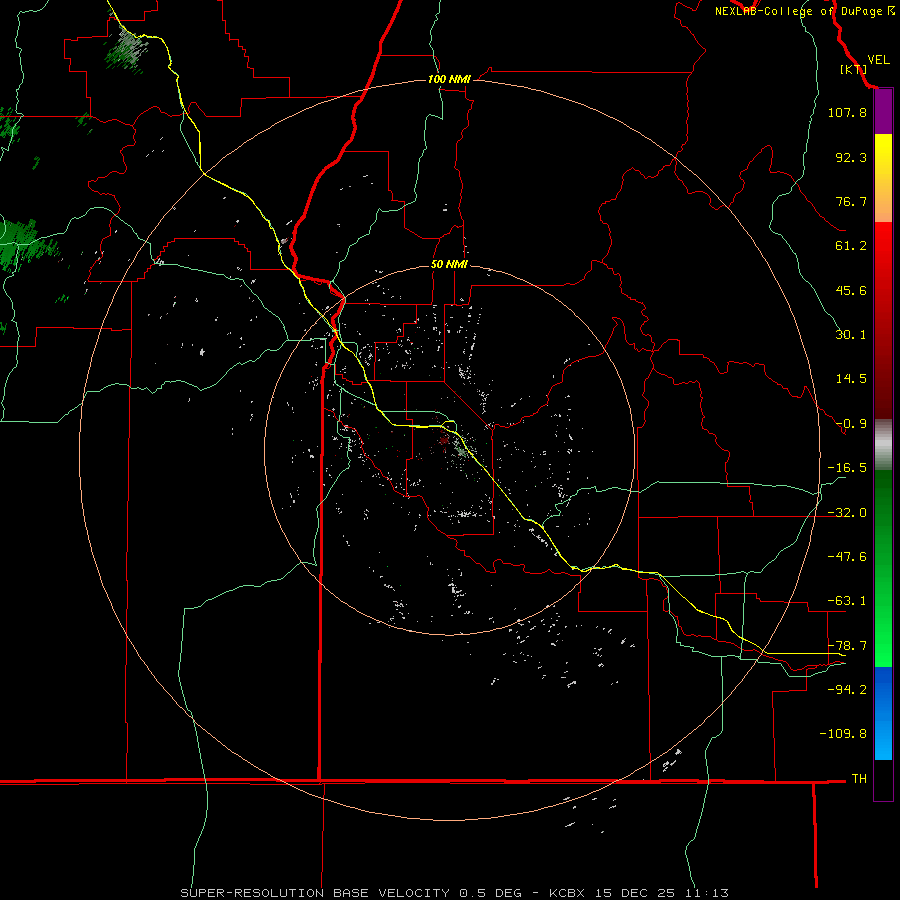Click the -47.6 velocity scale value

tap(847, 557)
